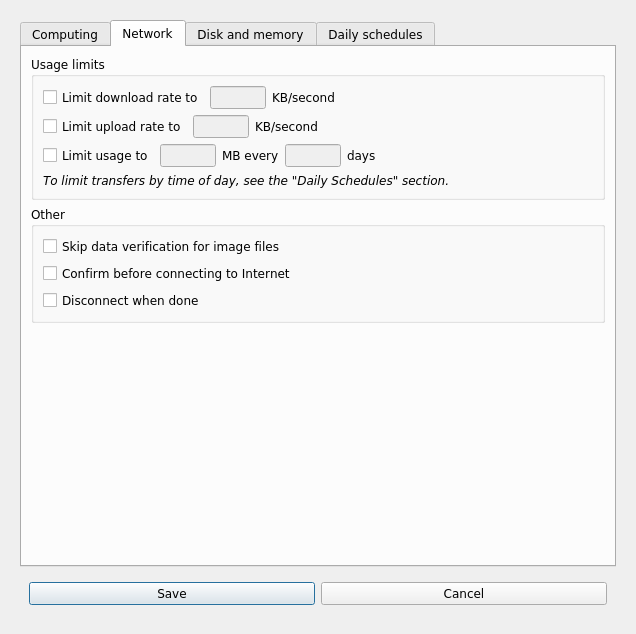Screen dimensions: 636x634
Task: Select the days interval input field
Action: 312,155
